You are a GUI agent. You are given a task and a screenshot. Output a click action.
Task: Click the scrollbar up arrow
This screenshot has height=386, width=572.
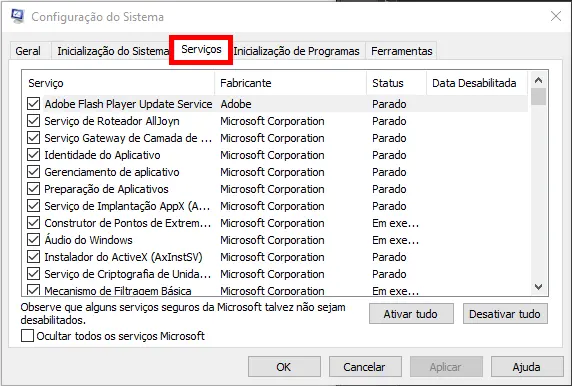[x=538, y=80]
